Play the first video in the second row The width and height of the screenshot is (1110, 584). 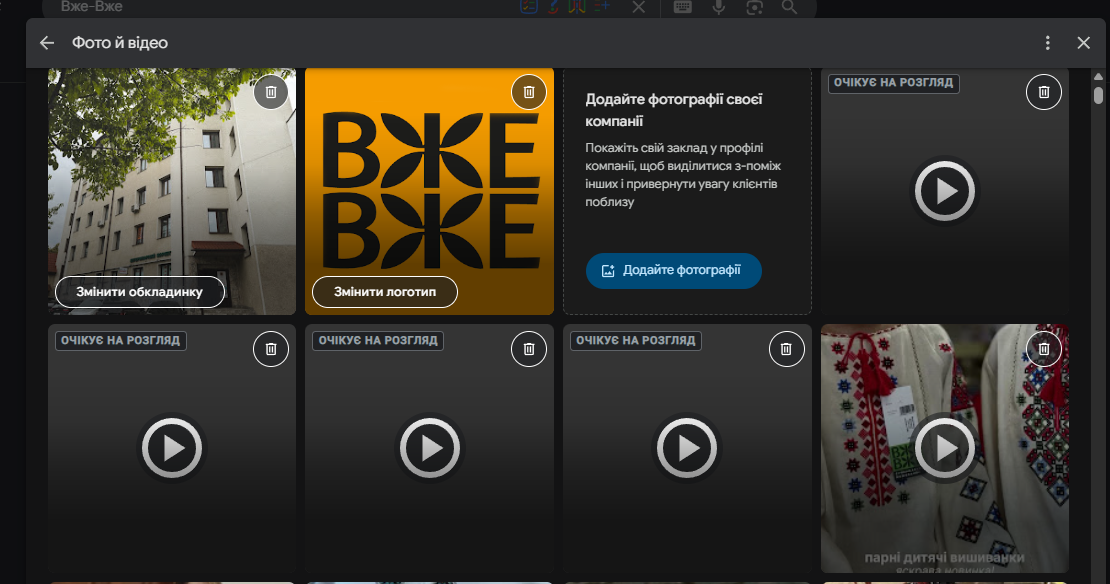click(172, 448)
